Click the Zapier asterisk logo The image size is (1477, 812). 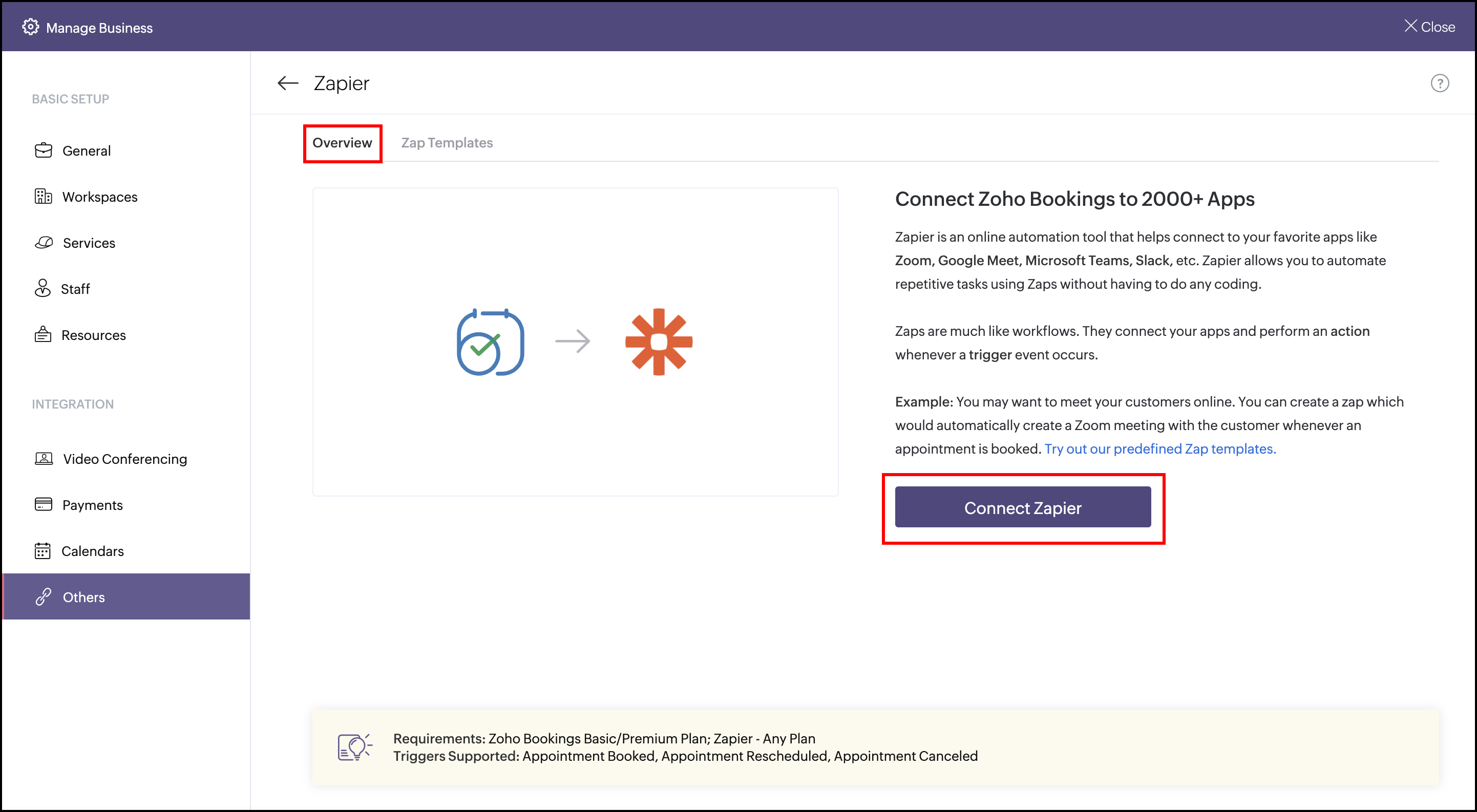point(658,341)
